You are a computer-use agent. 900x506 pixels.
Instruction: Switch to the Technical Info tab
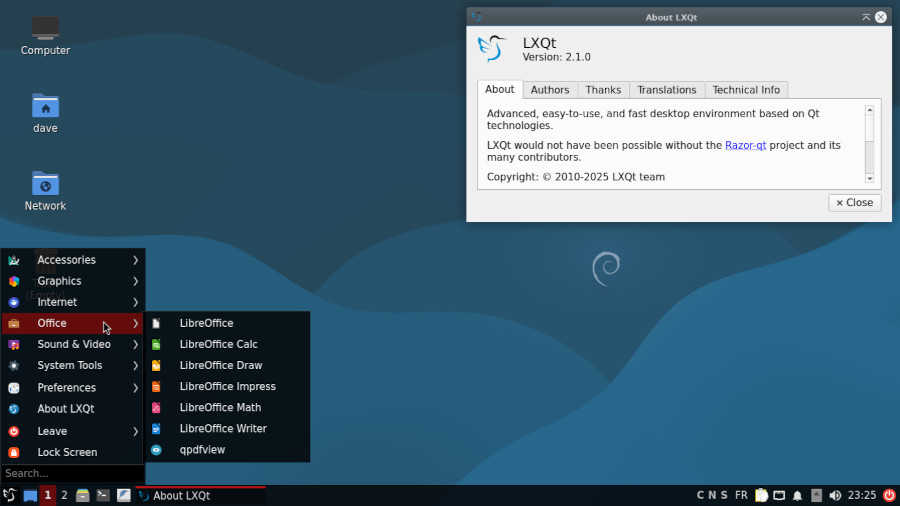(746, 90)
